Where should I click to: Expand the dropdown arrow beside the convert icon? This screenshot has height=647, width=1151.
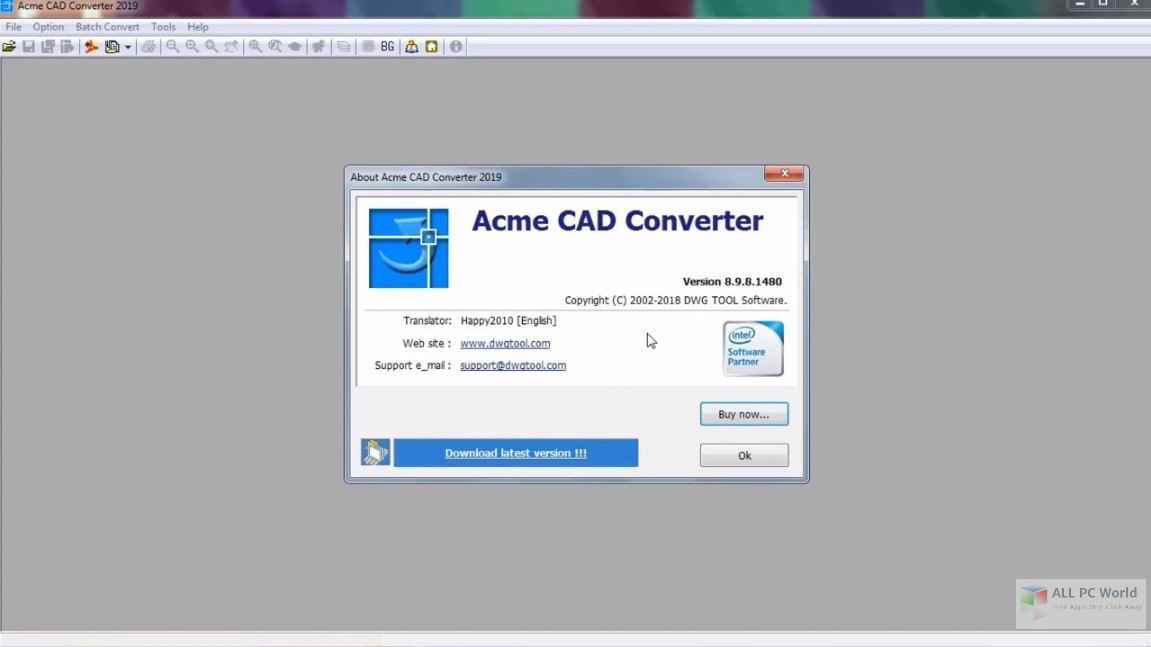coord(128,47)
